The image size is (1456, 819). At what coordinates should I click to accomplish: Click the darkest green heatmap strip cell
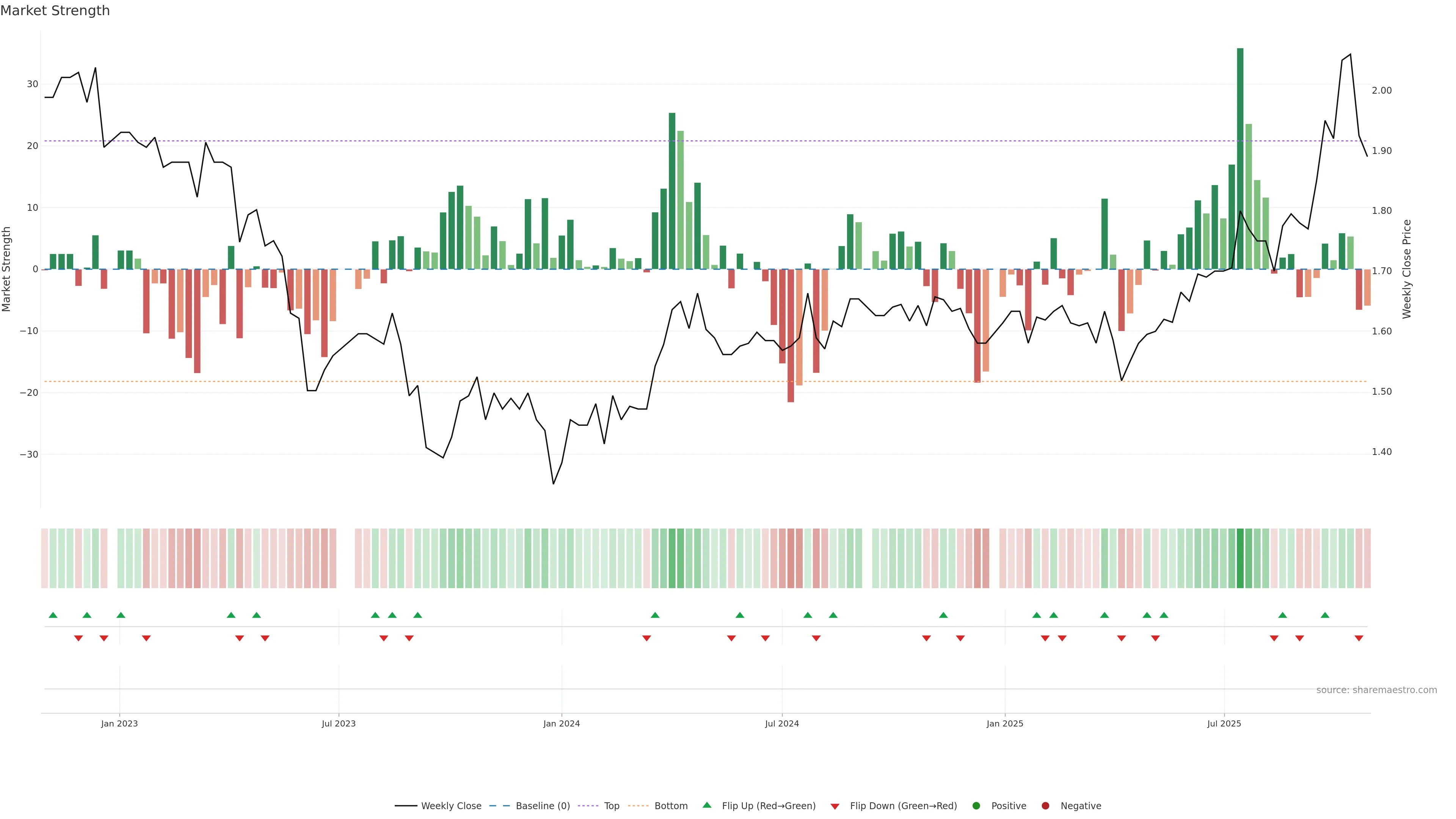click(1240, 558)
